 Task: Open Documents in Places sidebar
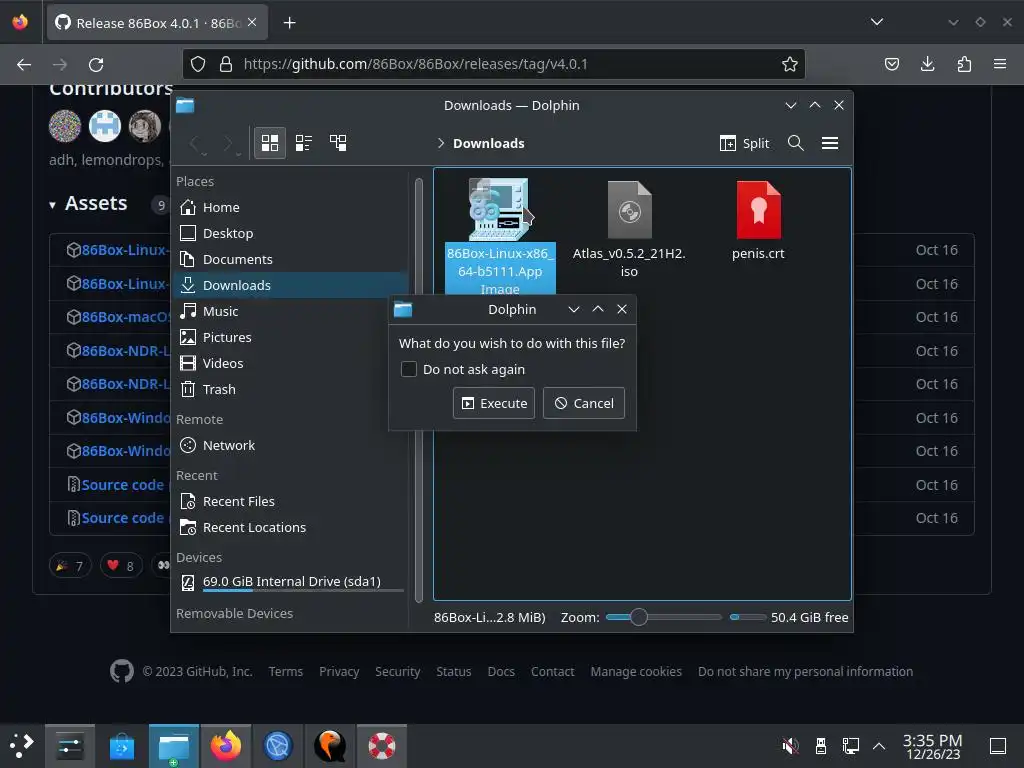291,259
